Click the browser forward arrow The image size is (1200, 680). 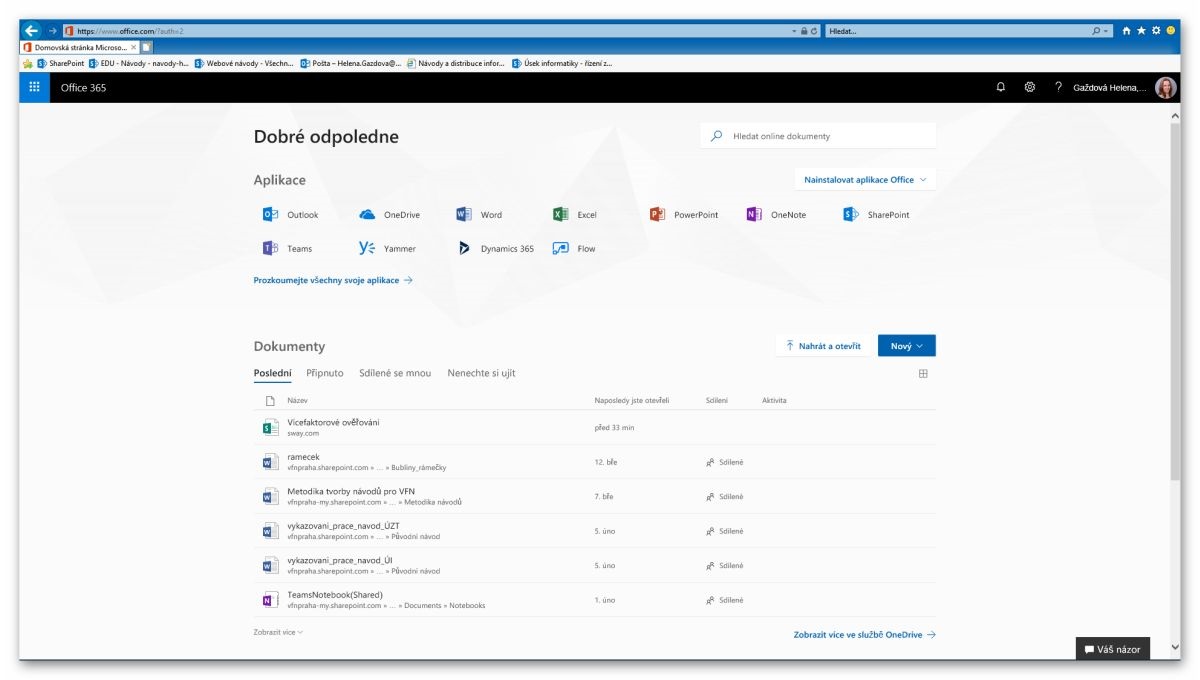pos(52,31)
